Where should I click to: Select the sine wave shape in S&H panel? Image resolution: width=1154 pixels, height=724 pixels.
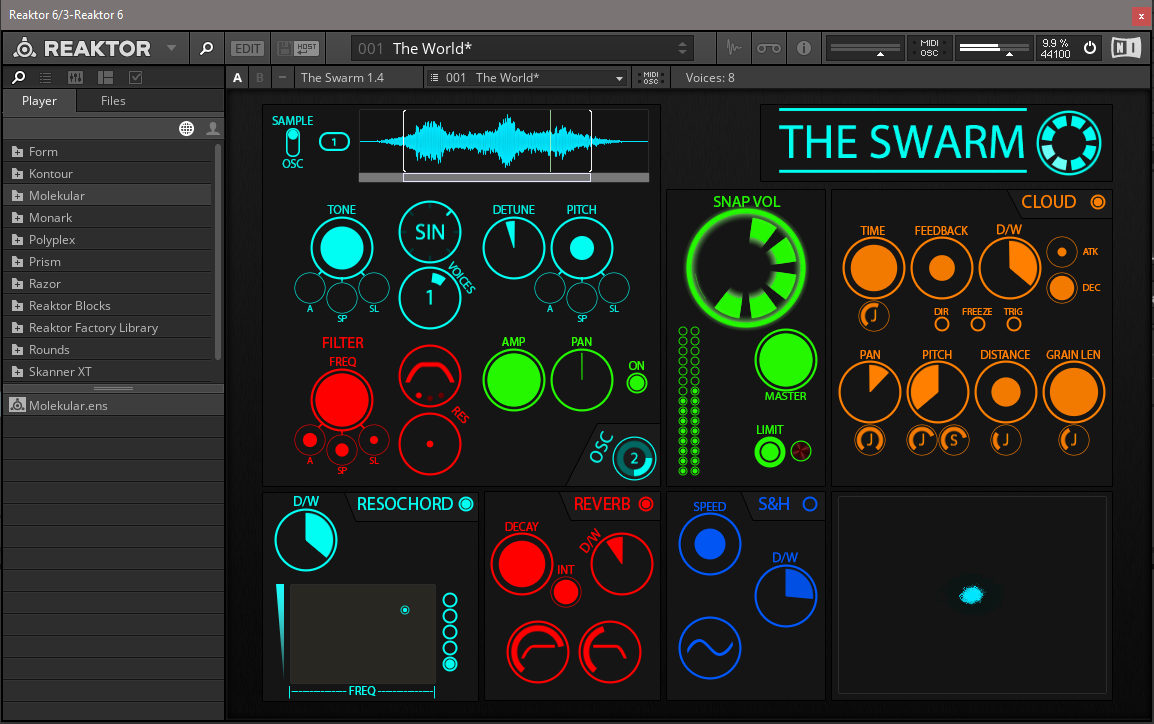709,646
